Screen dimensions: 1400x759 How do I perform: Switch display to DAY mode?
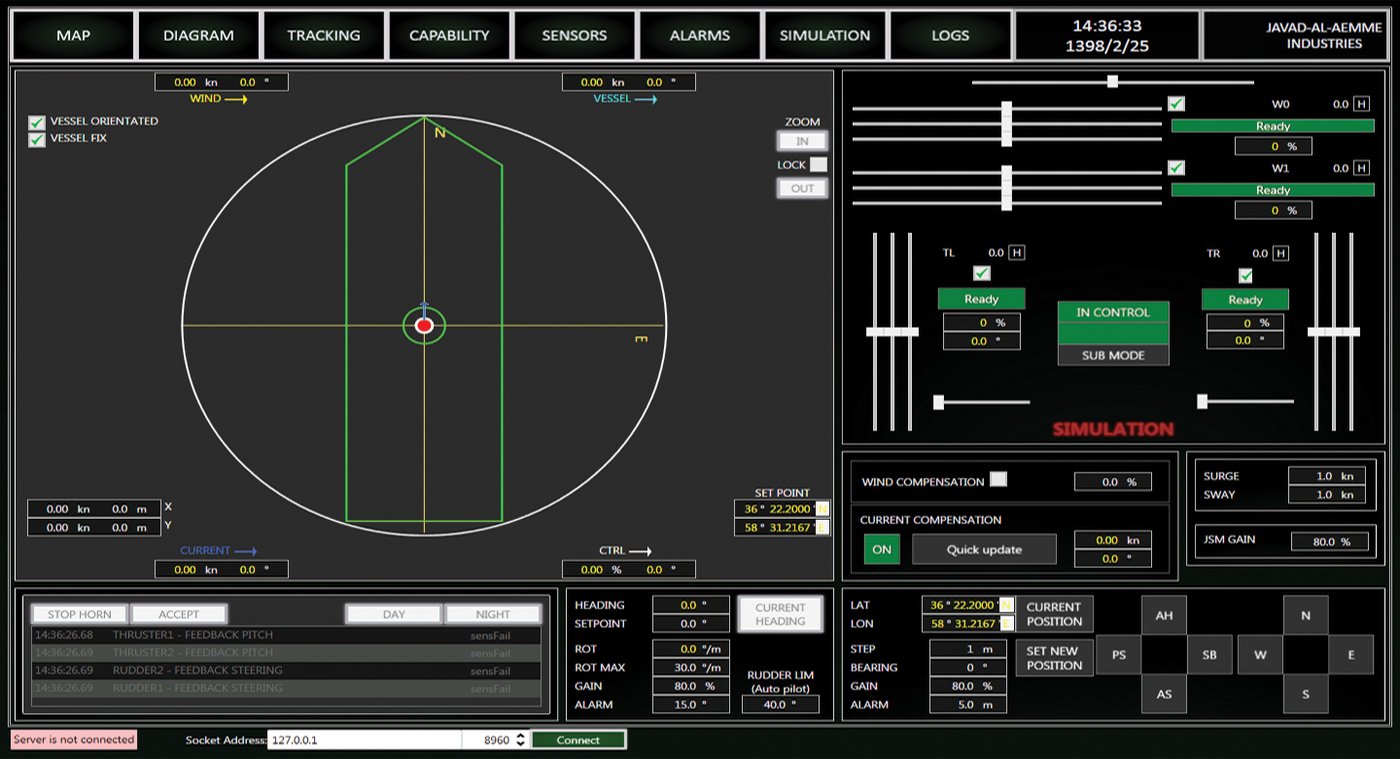[394, 614]
